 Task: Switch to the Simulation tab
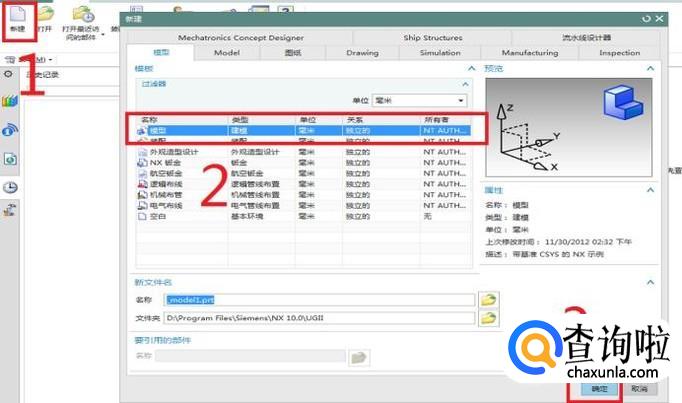440,53
